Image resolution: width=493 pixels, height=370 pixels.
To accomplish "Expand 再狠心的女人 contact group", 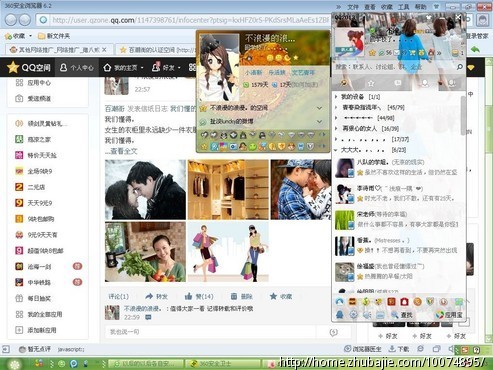I will coord(367,128).
